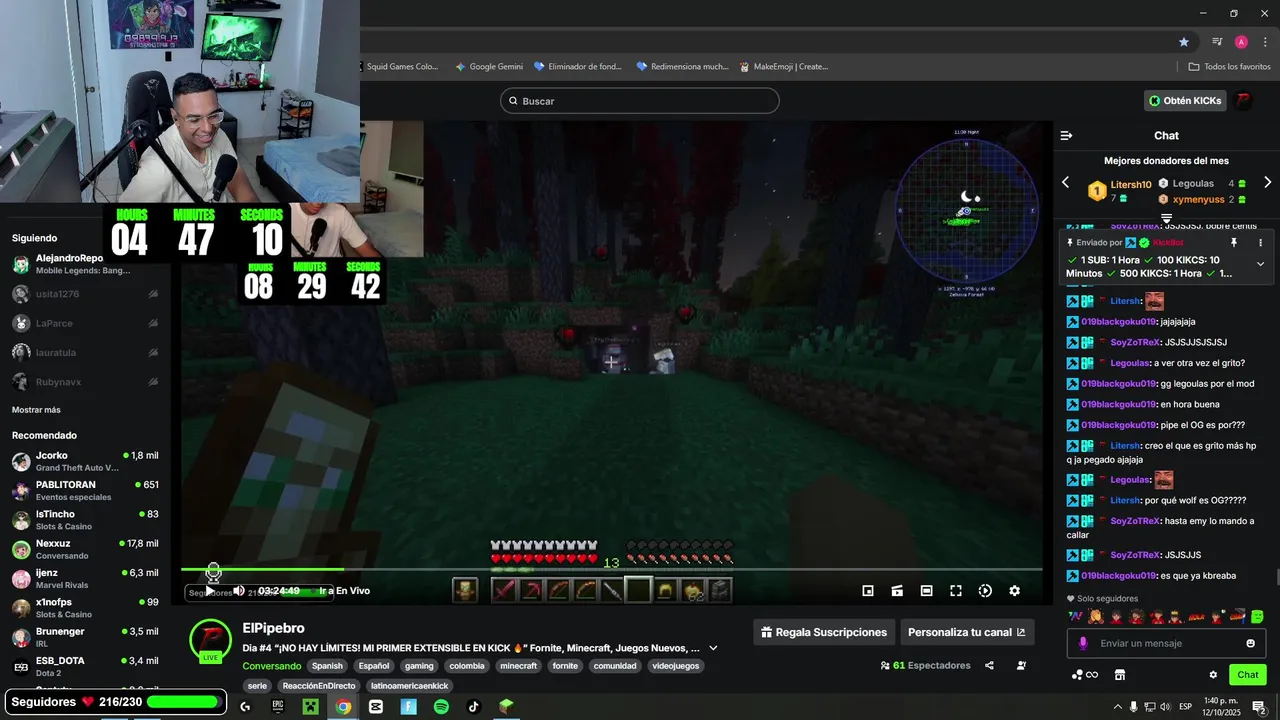Open PABLITORAN recommended channel

pyautogui.click(x=85, y=490)
